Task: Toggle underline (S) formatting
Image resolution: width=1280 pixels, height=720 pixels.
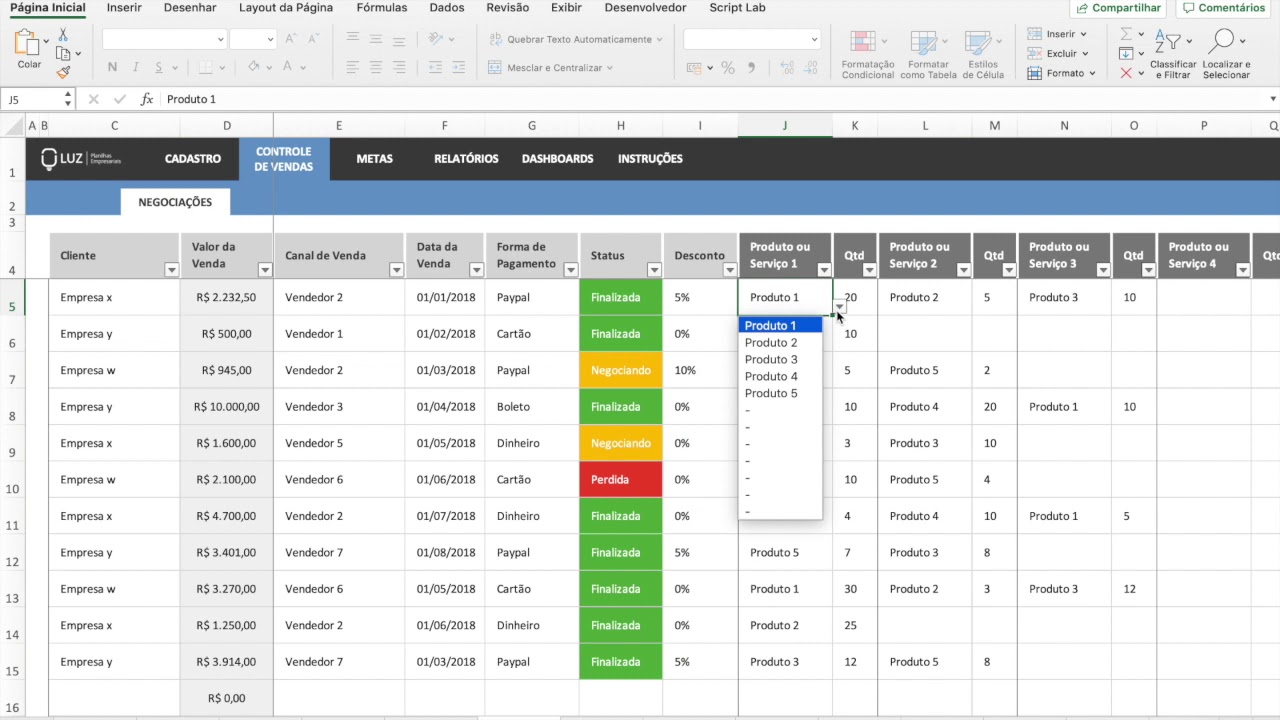Action: (159, 68)
